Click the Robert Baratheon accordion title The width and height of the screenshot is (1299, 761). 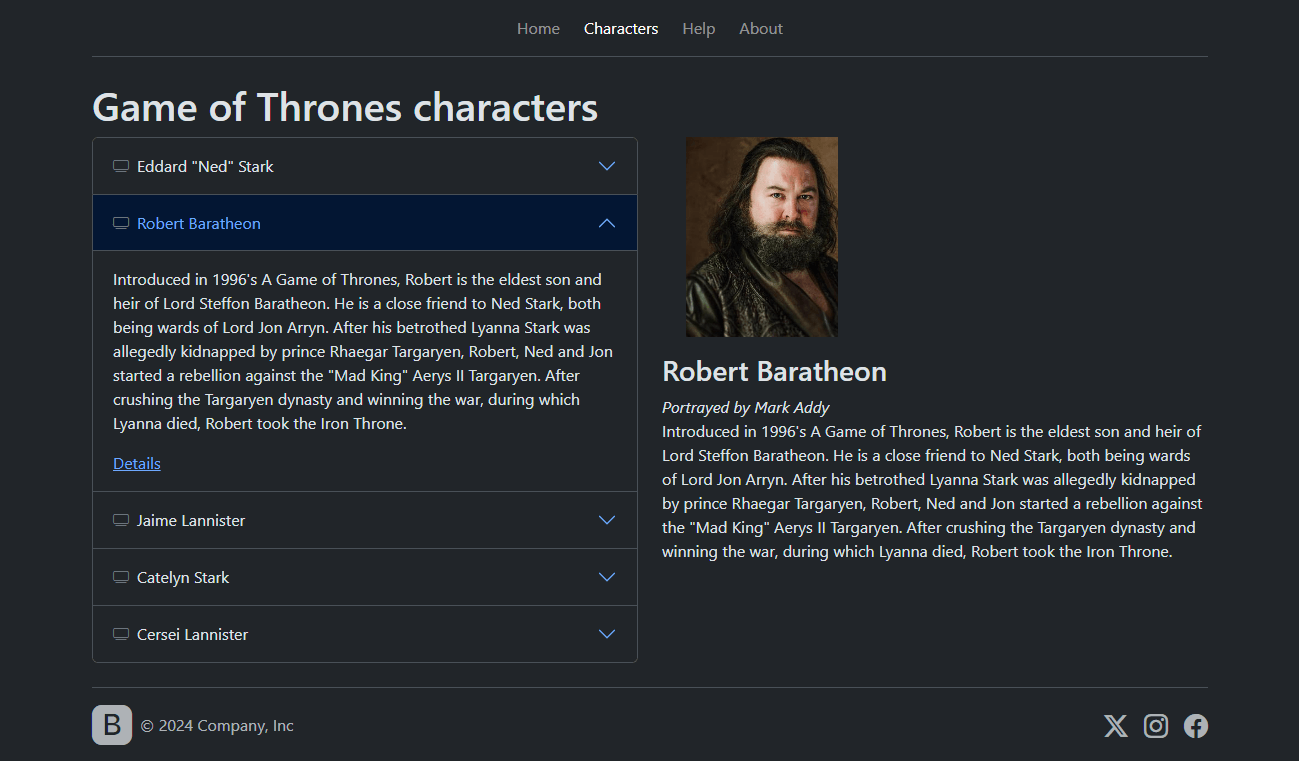[199, 223]
